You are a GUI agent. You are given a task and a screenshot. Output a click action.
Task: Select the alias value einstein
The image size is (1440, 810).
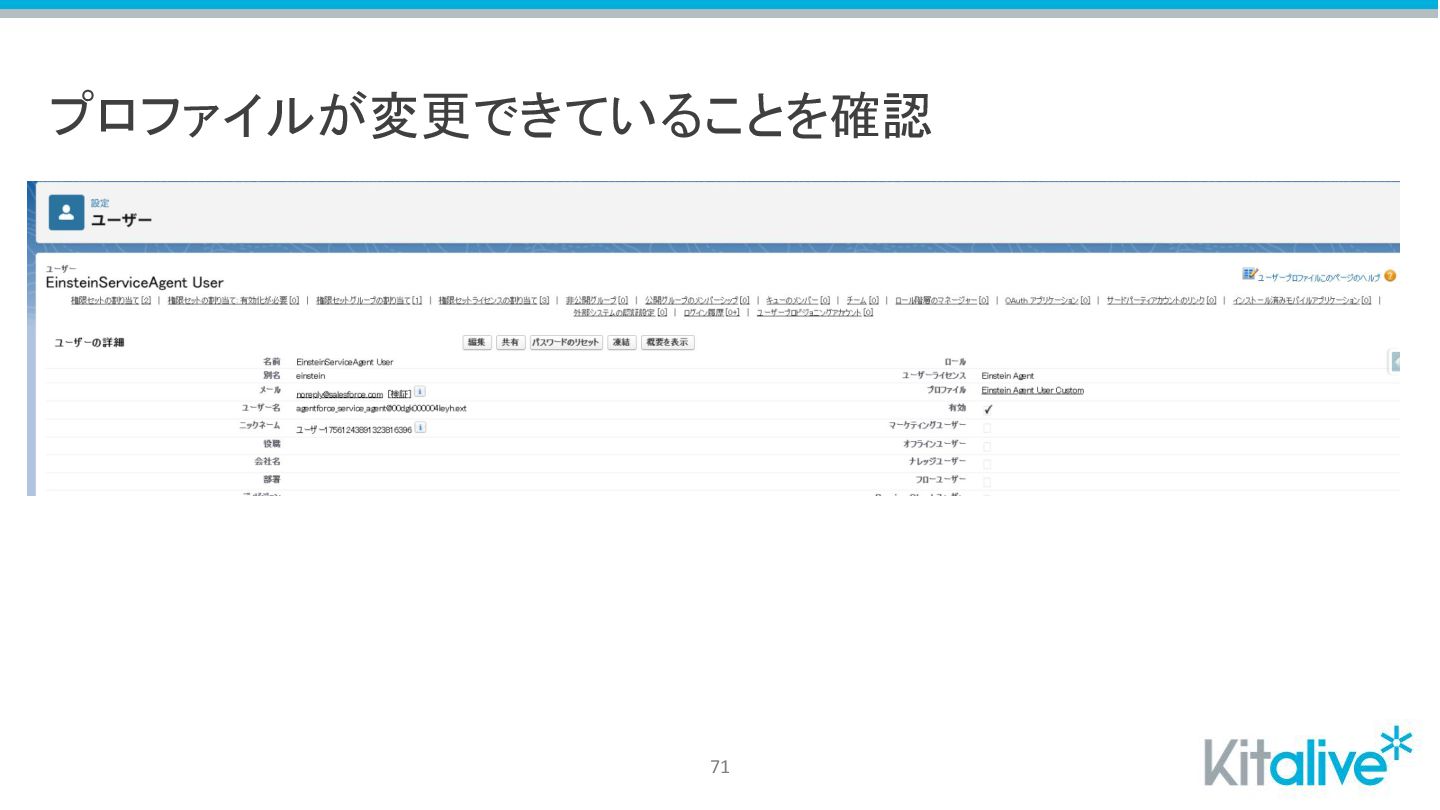pos(311,375)
